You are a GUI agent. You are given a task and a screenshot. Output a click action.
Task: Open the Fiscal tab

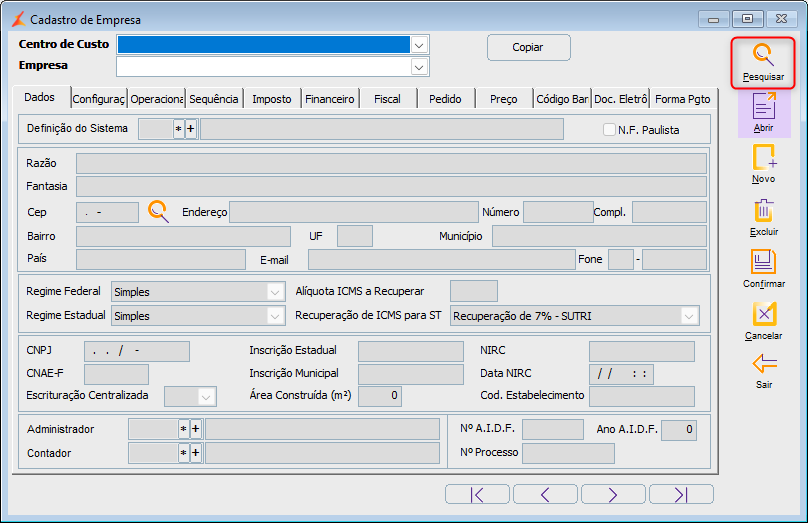pyautogui.click(x=388, y=99)
